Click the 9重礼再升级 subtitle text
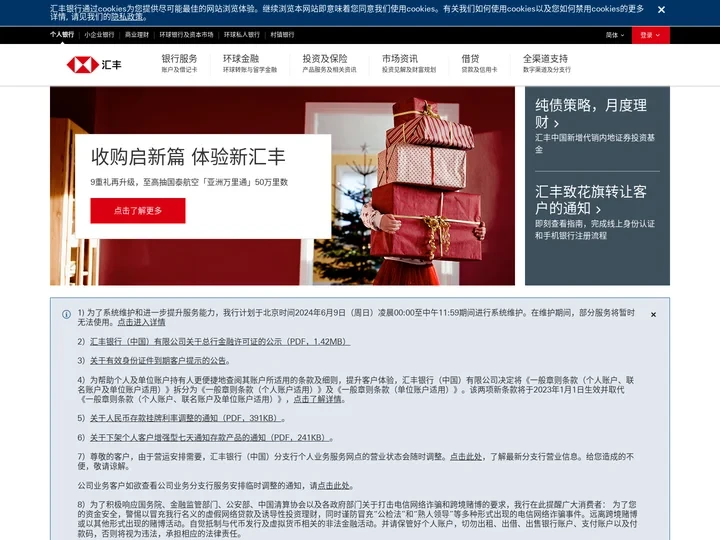720x540 pixels. point(189,182)
